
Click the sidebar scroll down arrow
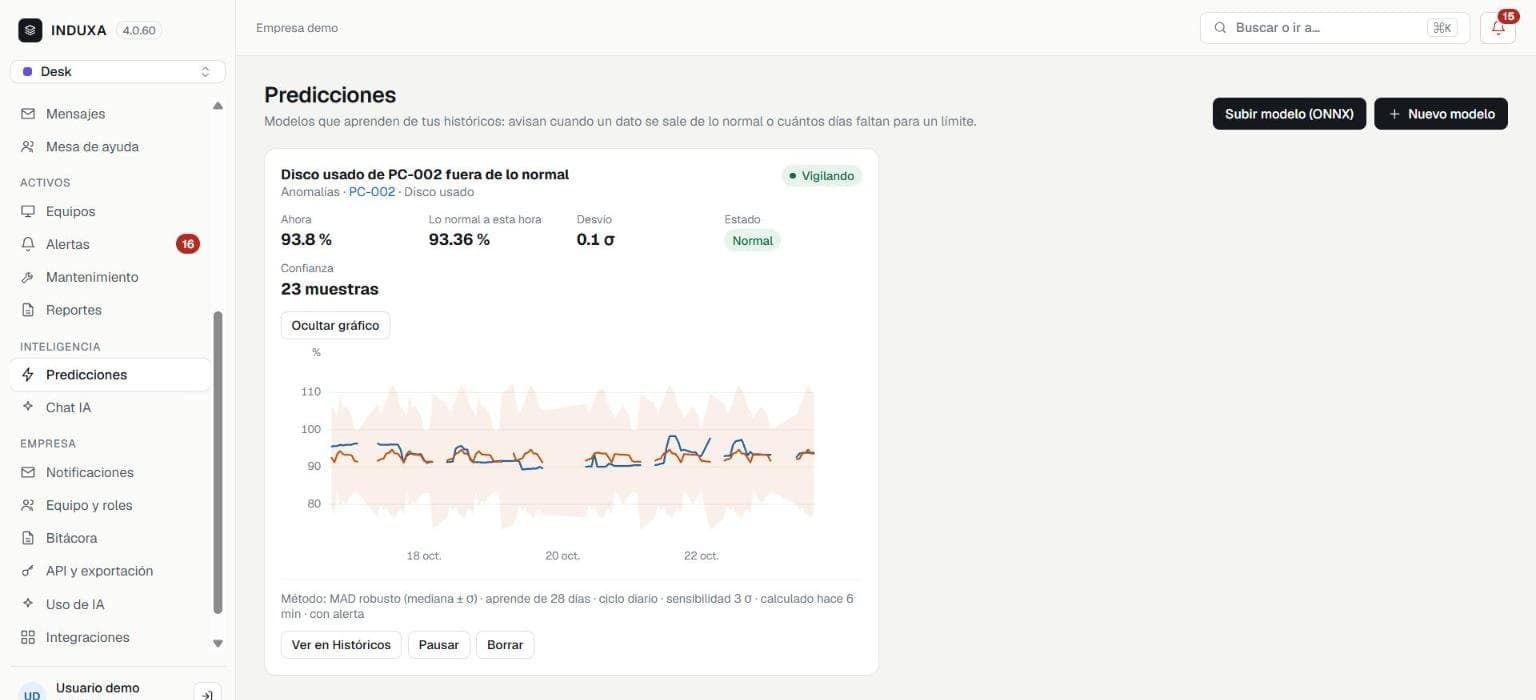pos(218,644)
